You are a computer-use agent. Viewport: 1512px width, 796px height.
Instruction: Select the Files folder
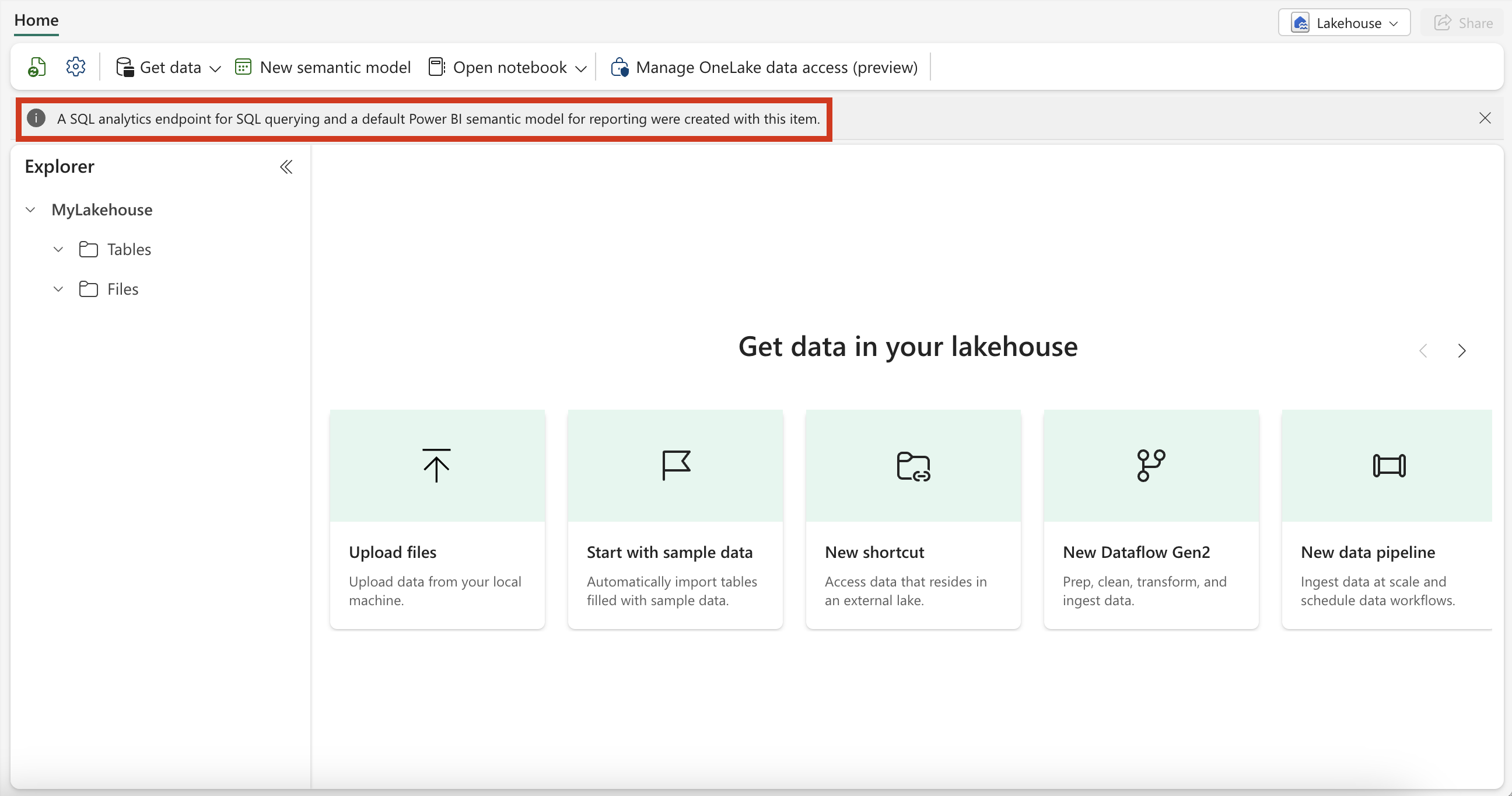pyautogui.click(x=123, y=289)
